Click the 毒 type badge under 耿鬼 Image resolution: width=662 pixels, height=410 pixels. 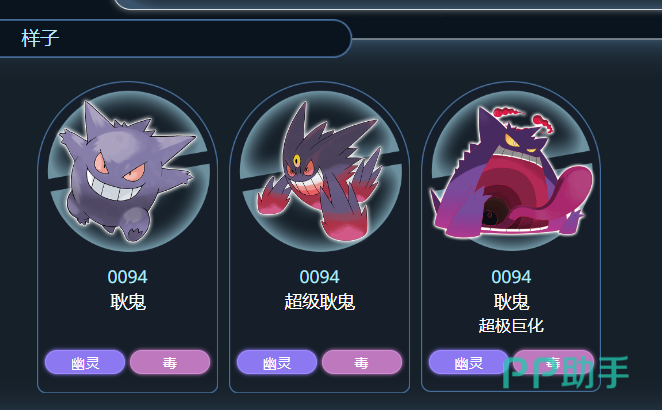[170, 362]
